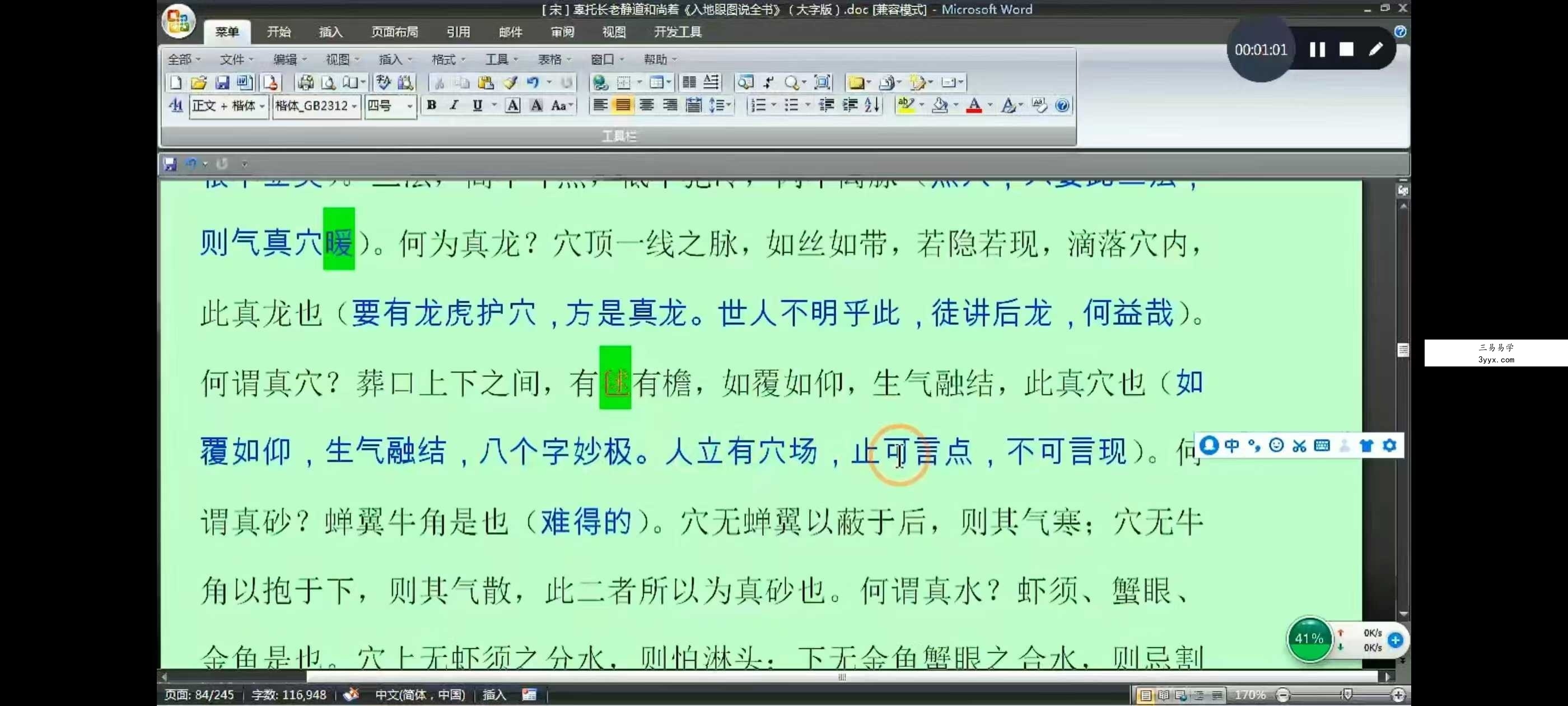Expand the bullet list dropdown arrow
The image size is (1568, 706).
[807, 106]
